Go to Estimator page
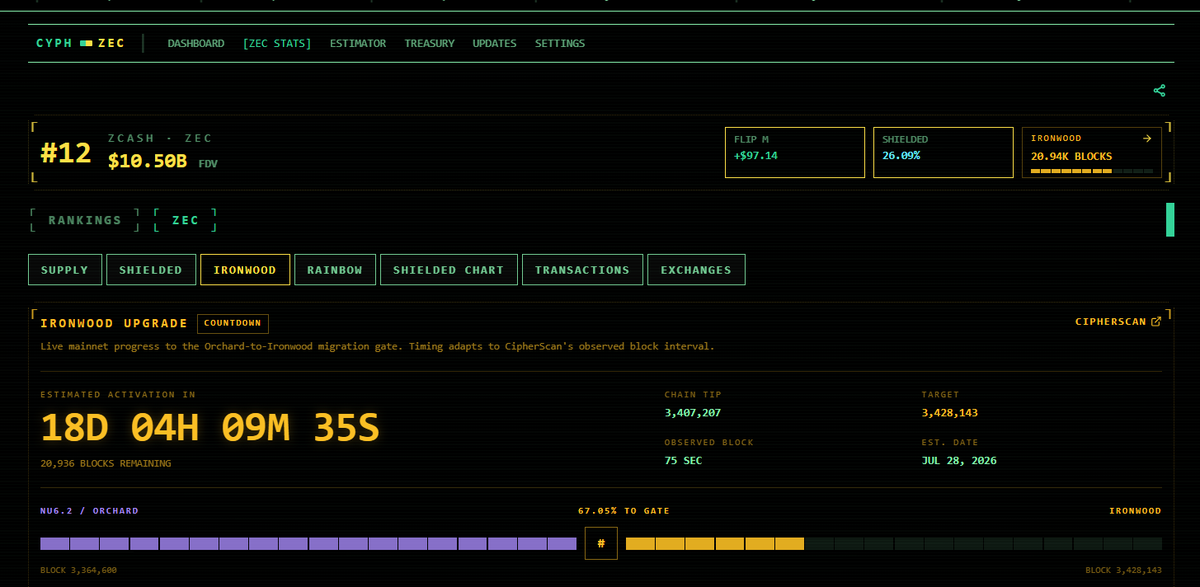This screenshot has height=587, width=1200. (x=358, y=43)
